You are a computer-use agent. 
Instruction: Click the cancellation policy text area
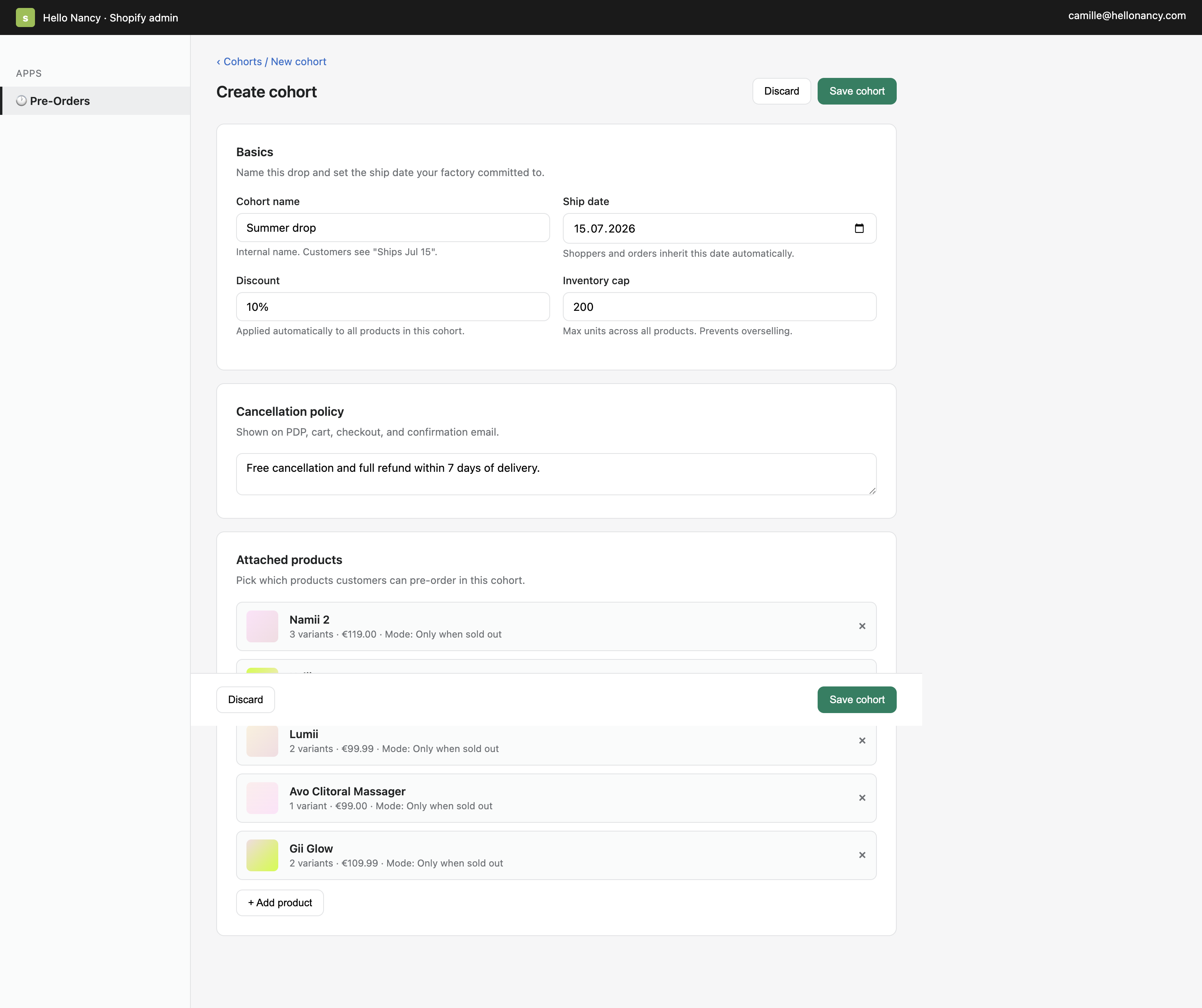click(556, 474)
